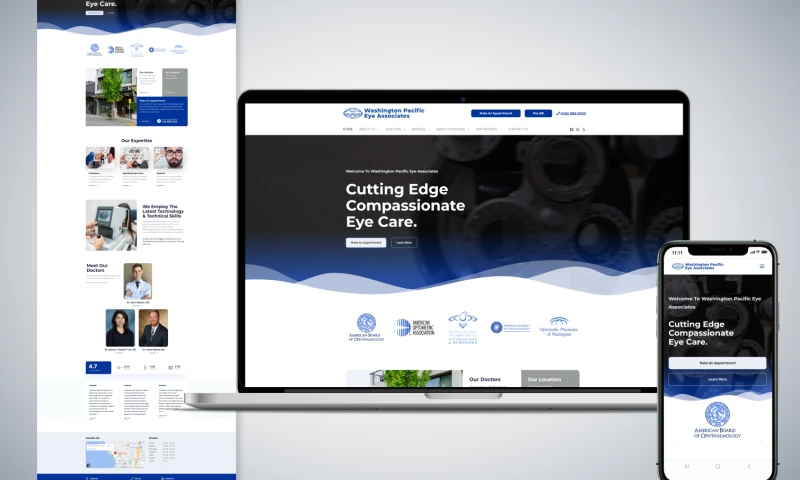Open the ABOUT YOUR EYES dropdown on laptop nav

(x=452, y=129)
